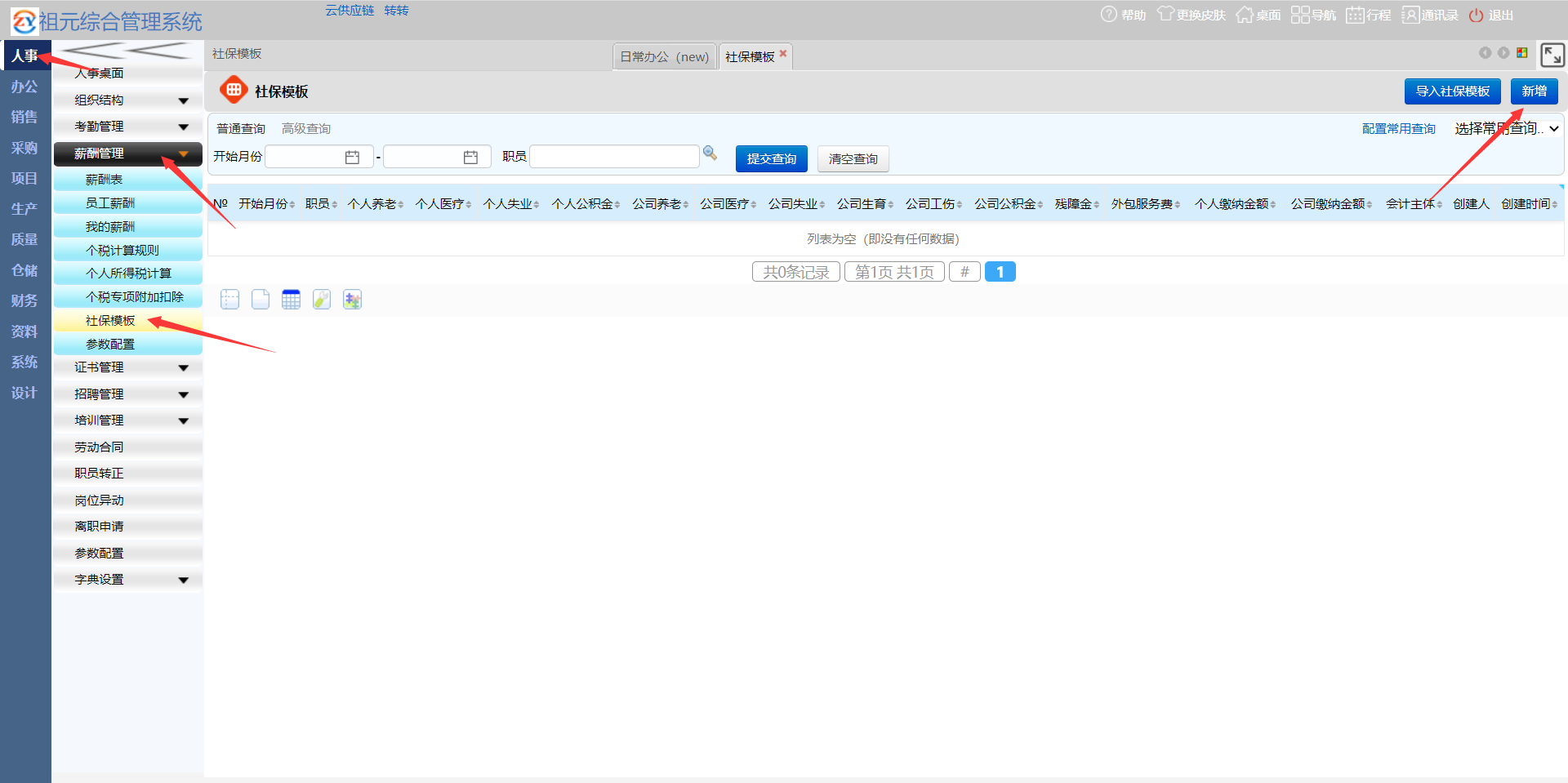Viewport: 1568px width, 783px height.
Task: Expand the 培训管理 menu
Action: 128,420
